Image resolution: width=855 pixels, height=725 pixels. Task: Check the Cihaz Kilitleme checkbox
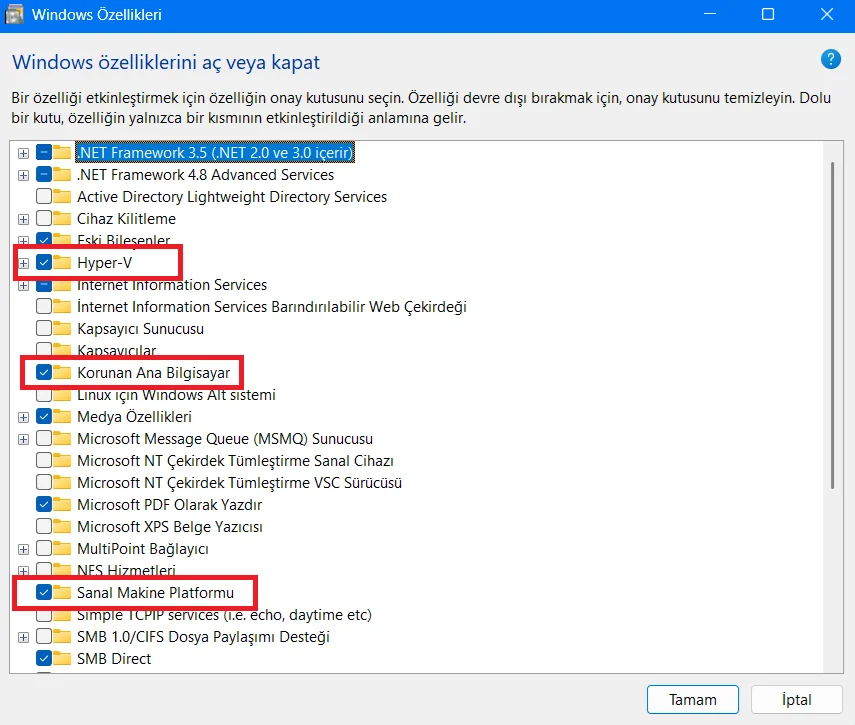[44, 219]
